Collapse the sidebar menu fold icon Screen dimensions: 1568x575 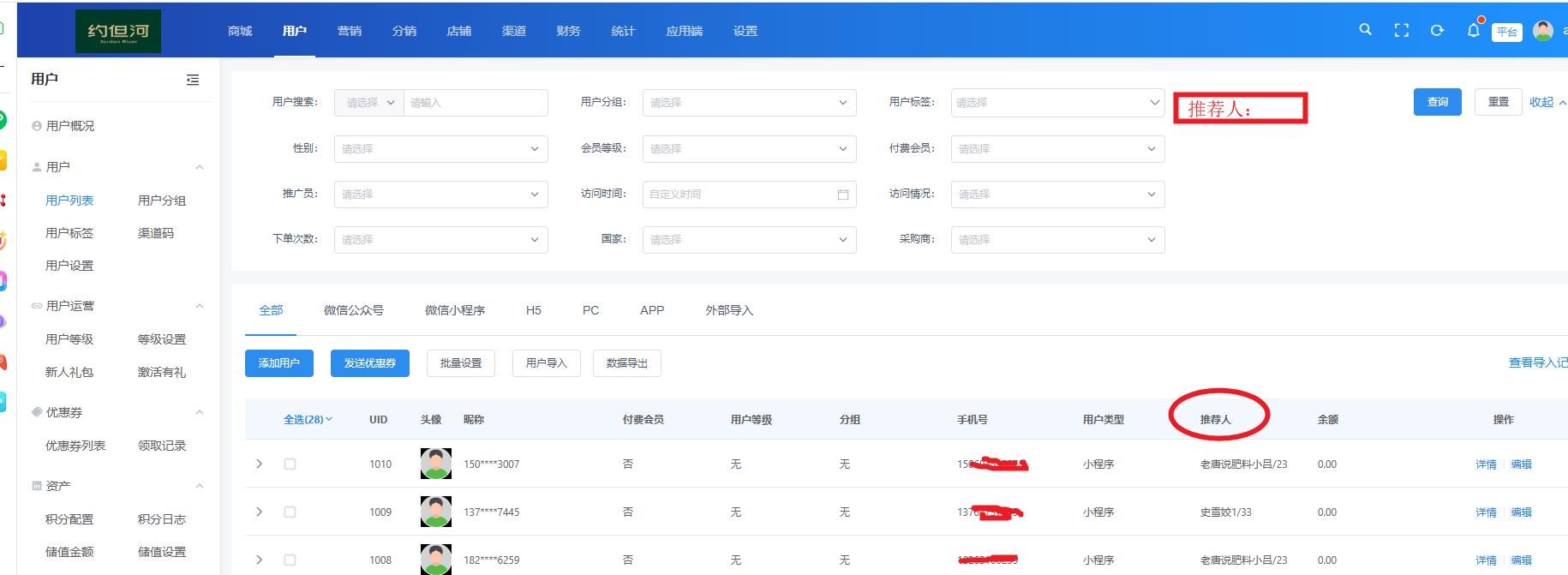(193, 80)
